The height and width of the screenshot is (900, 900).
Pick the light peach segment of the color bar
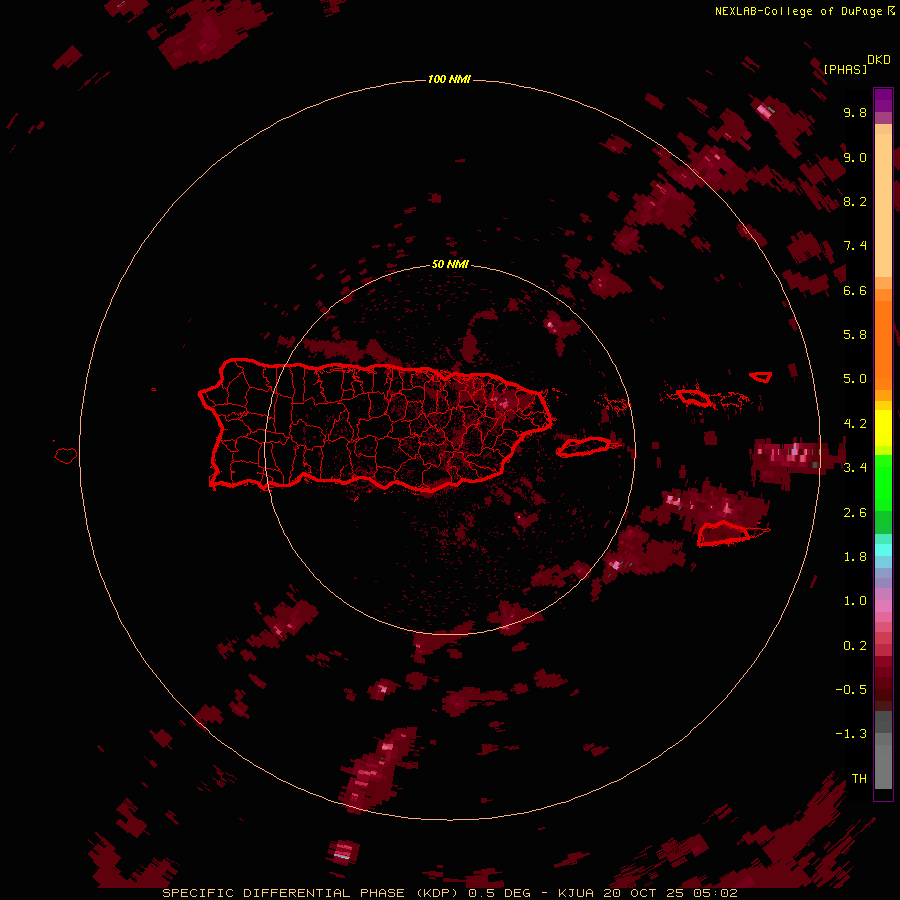(x=883, y=205)
